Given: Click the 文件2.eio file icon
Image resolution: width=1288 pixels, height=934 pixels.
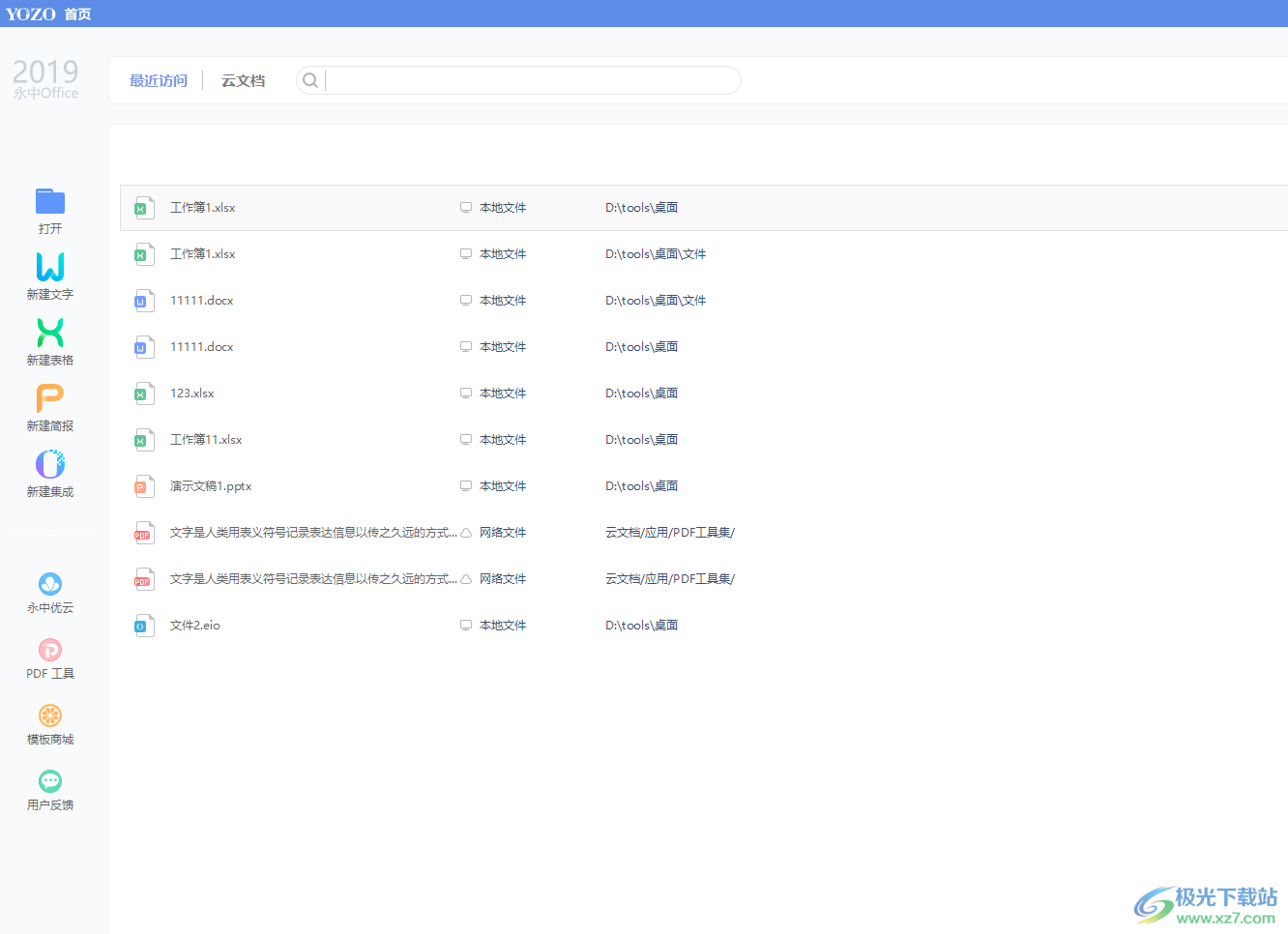Looking at the screenshot, I should [144, 626].
